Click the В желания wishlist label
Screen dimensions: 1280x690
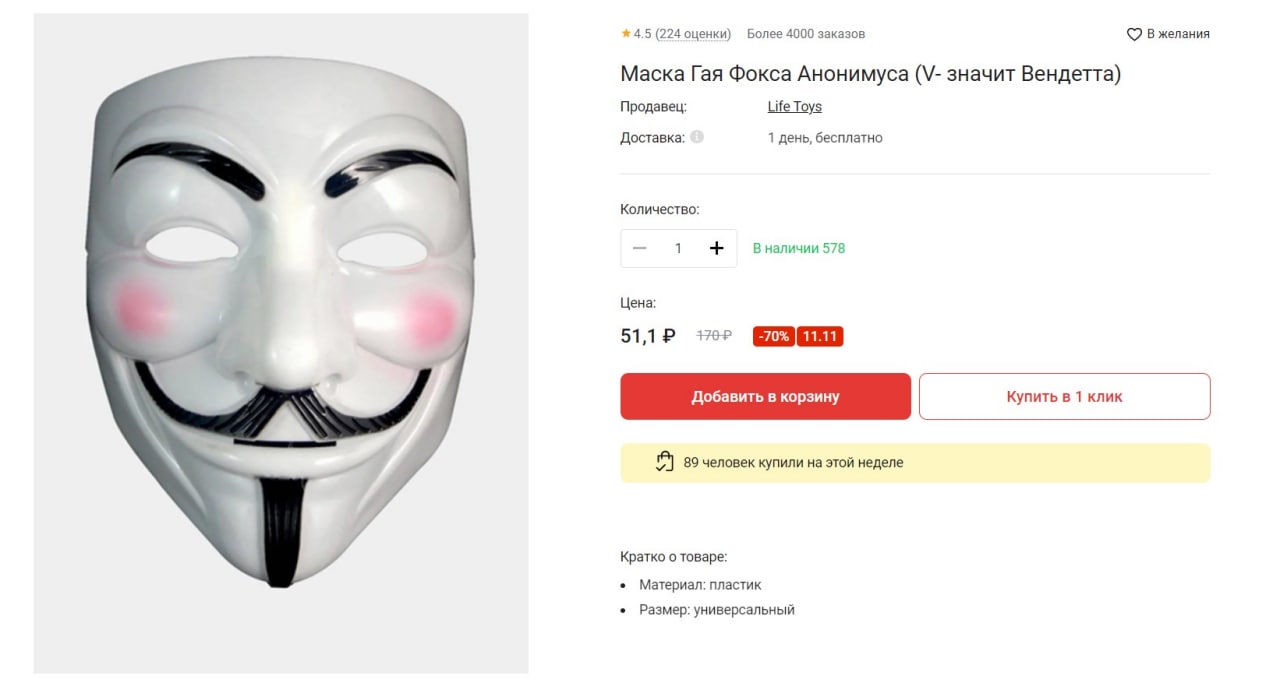tap(1178, 34)
